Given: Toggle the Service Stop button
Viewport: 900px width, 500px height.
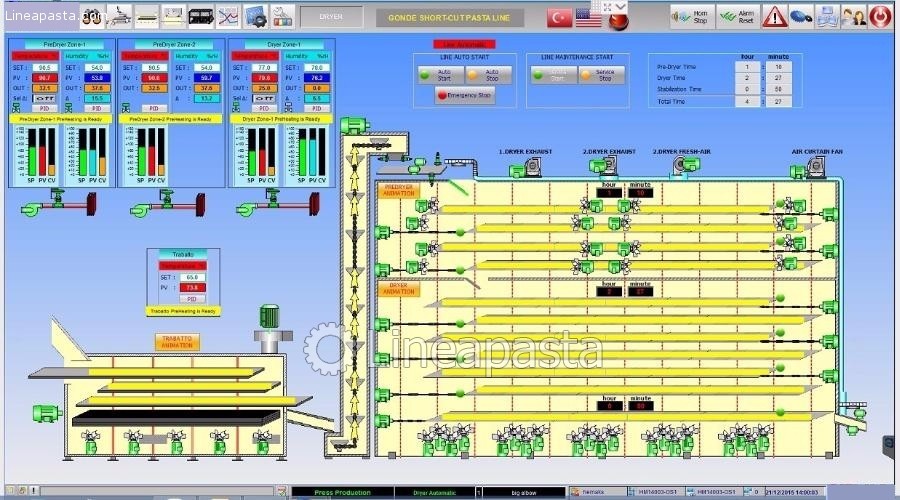Looking at the screenshot, I should pos(602,75).
